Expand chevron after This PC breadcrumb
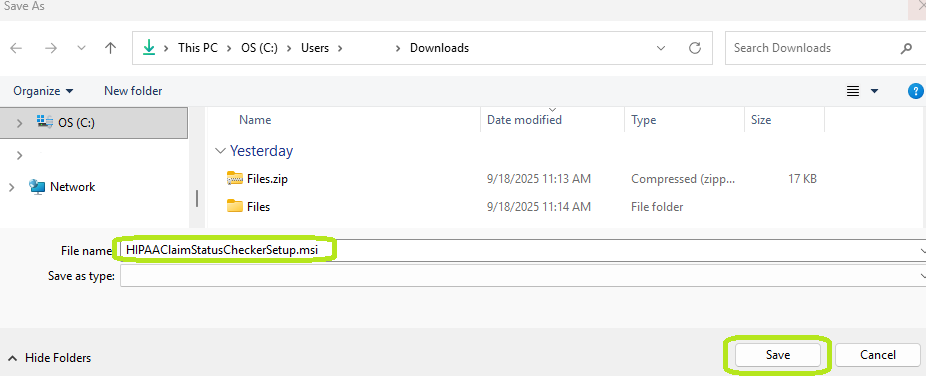The image size is (926, 376). click(x=229, y=48)
